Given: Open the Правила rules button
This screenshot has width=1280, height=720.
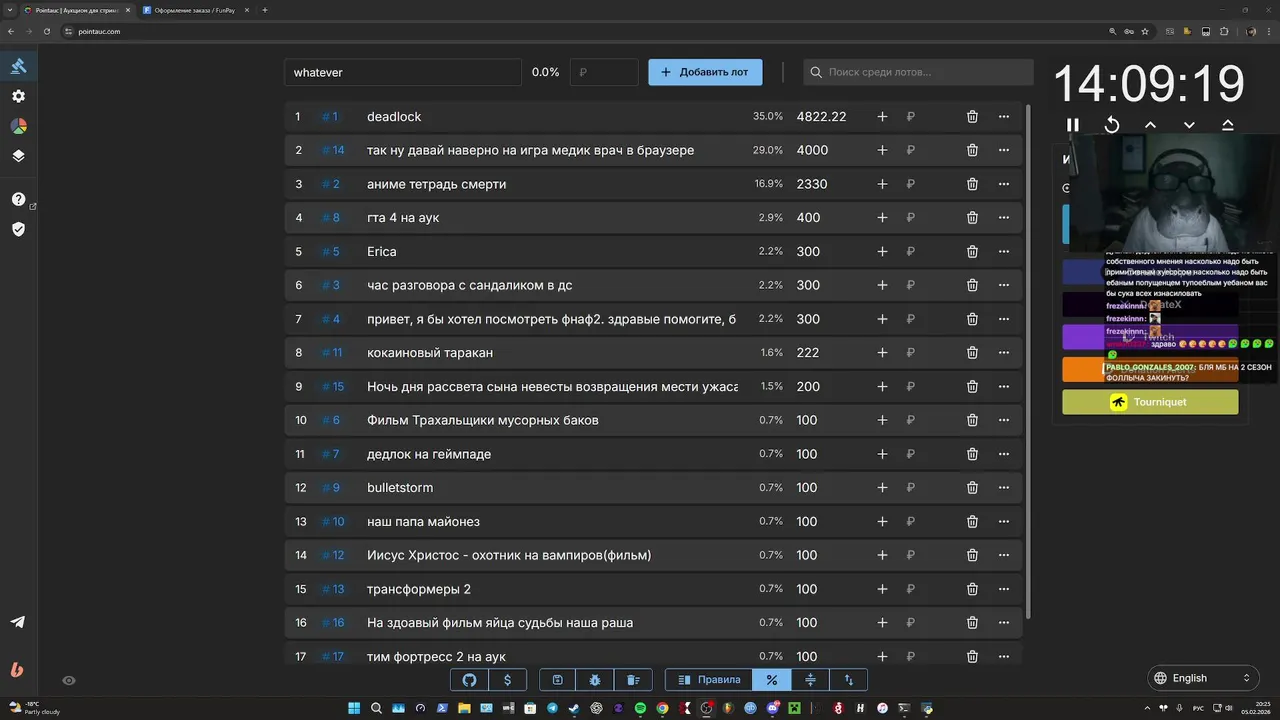Looking at the screenshot, I should point(709,680).
